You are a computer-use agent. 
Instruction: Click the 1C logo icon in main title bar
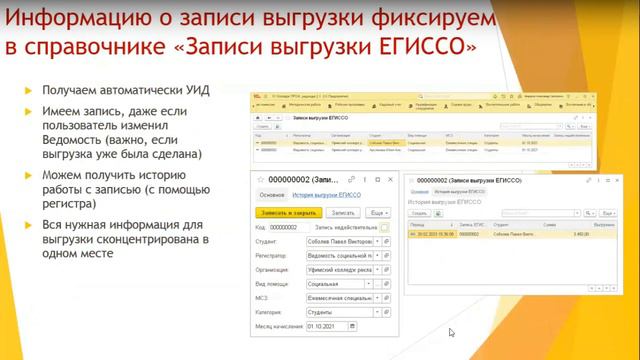(x=257, y=96)
